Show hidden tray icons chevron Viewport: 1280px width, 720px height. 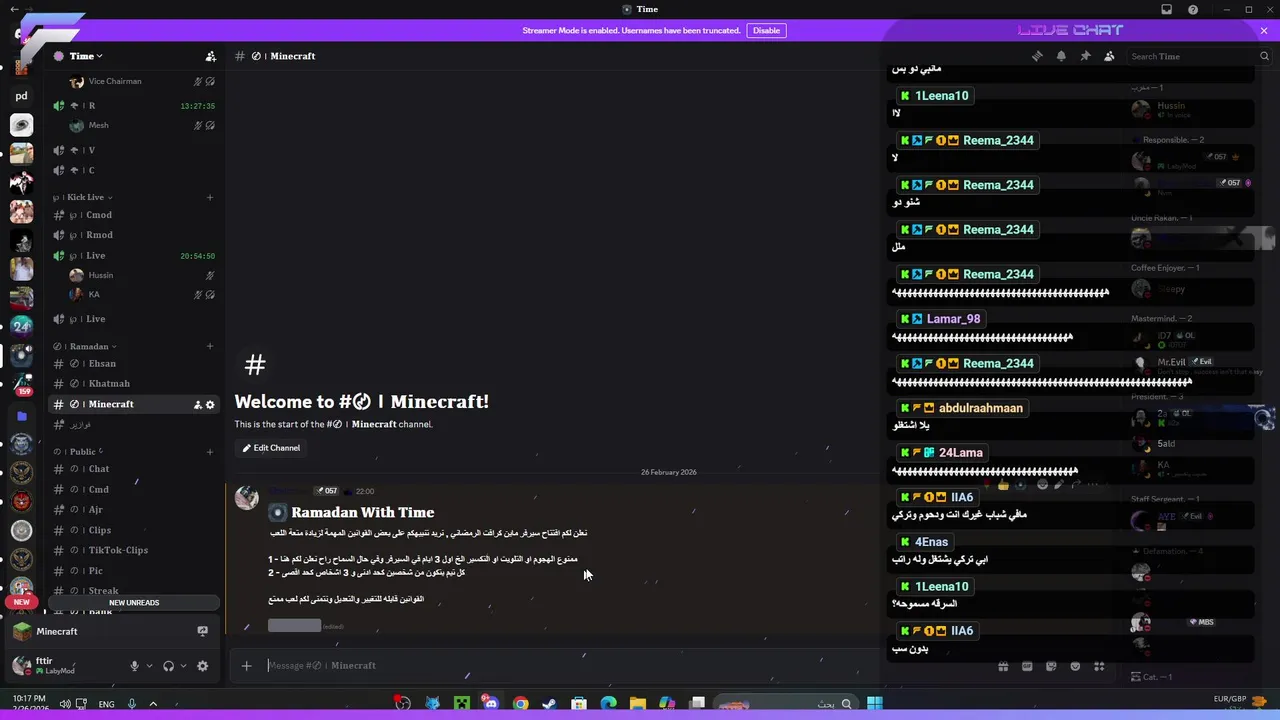[x=153, y=704]
